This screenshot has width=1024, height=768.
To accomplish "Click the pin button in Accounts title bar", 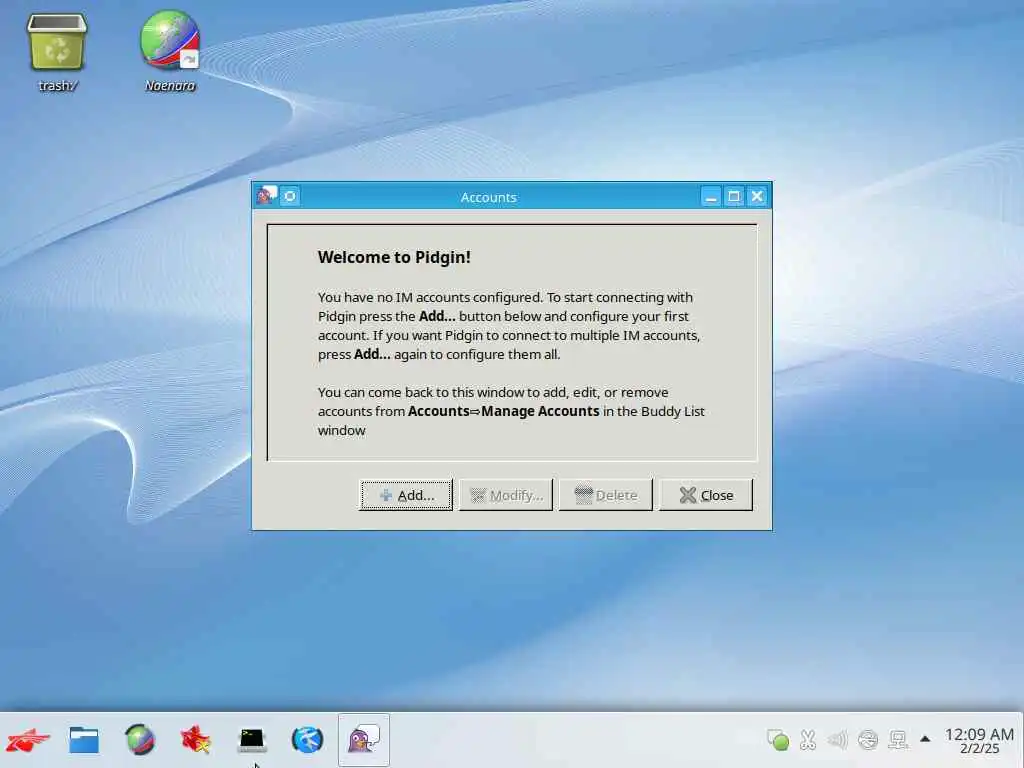I will (x=290, y=196).
